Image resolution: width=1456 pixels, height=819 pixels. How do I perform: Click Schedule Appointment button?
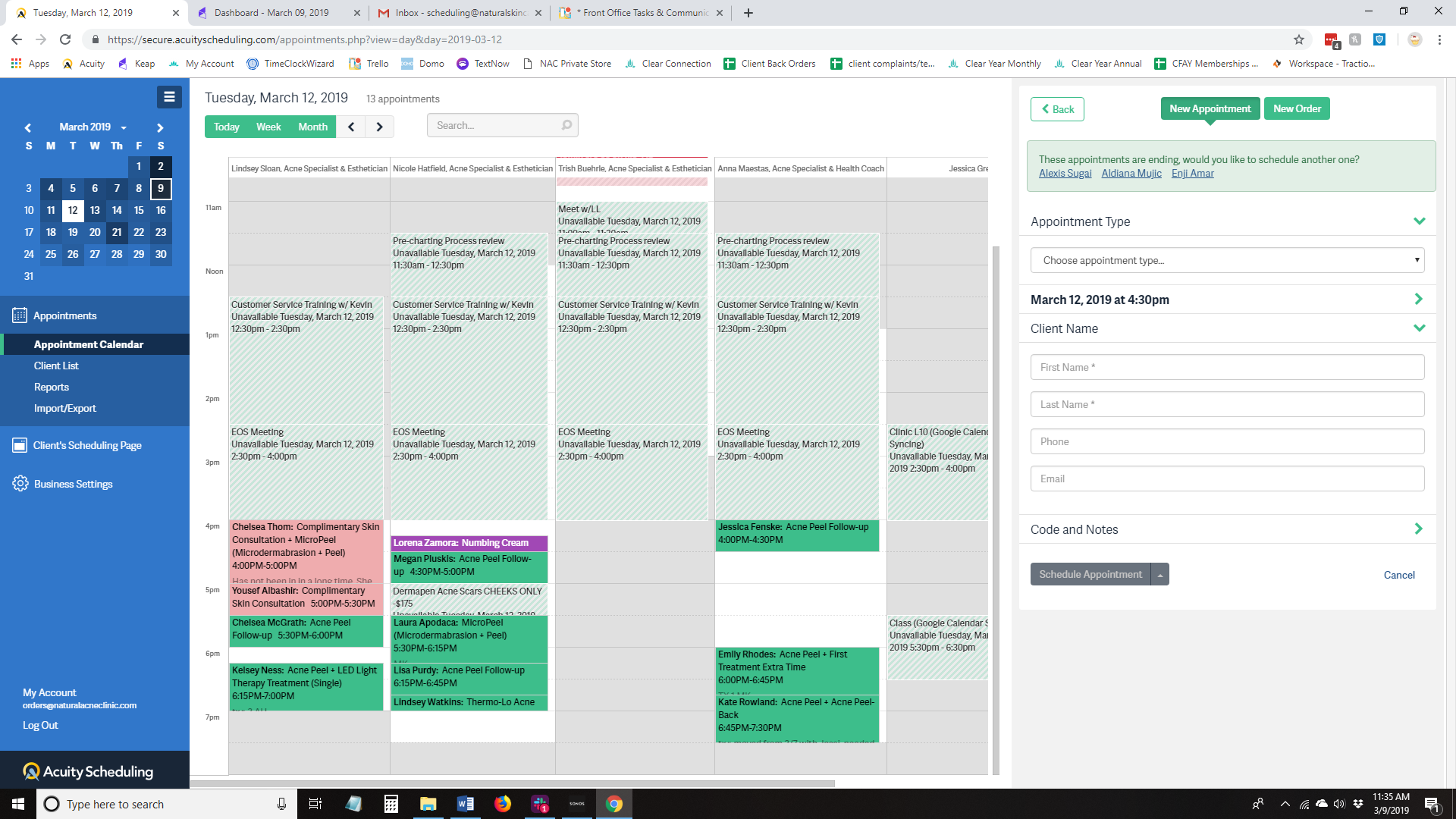pos(1090,574)
